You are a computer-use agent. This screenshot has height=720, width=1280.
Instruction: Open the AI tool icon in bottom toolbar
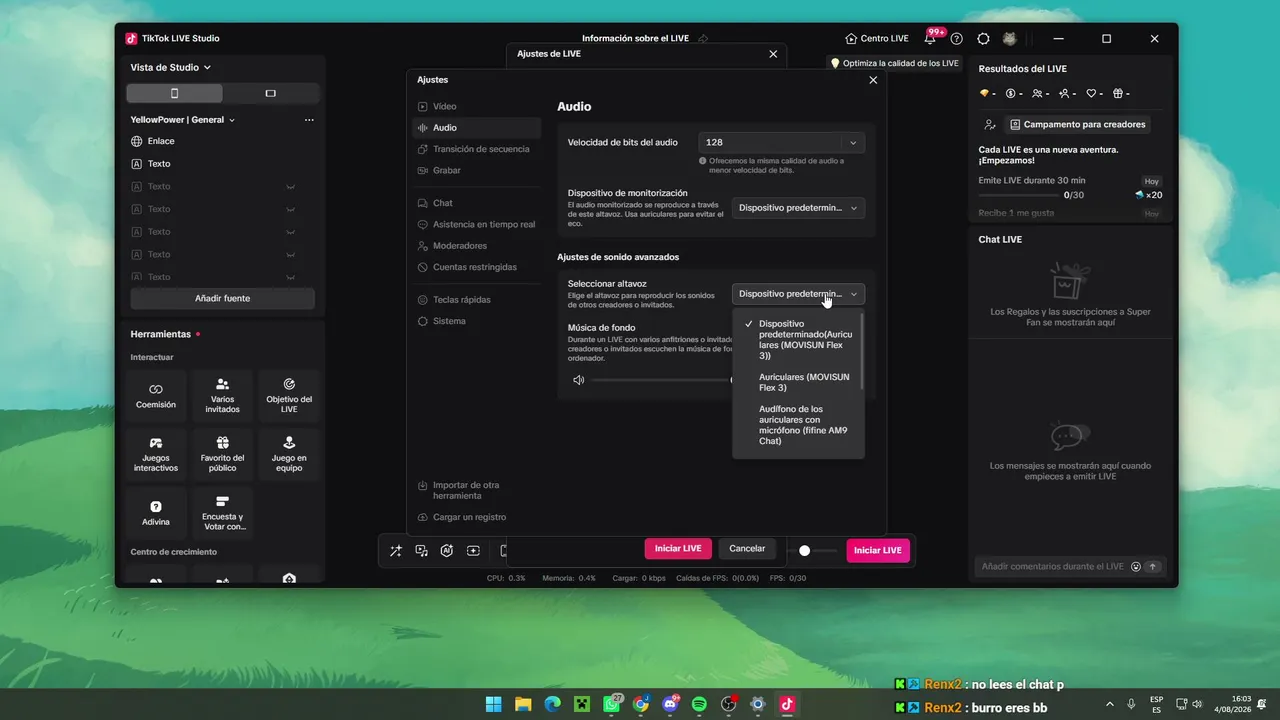(447, 550)
